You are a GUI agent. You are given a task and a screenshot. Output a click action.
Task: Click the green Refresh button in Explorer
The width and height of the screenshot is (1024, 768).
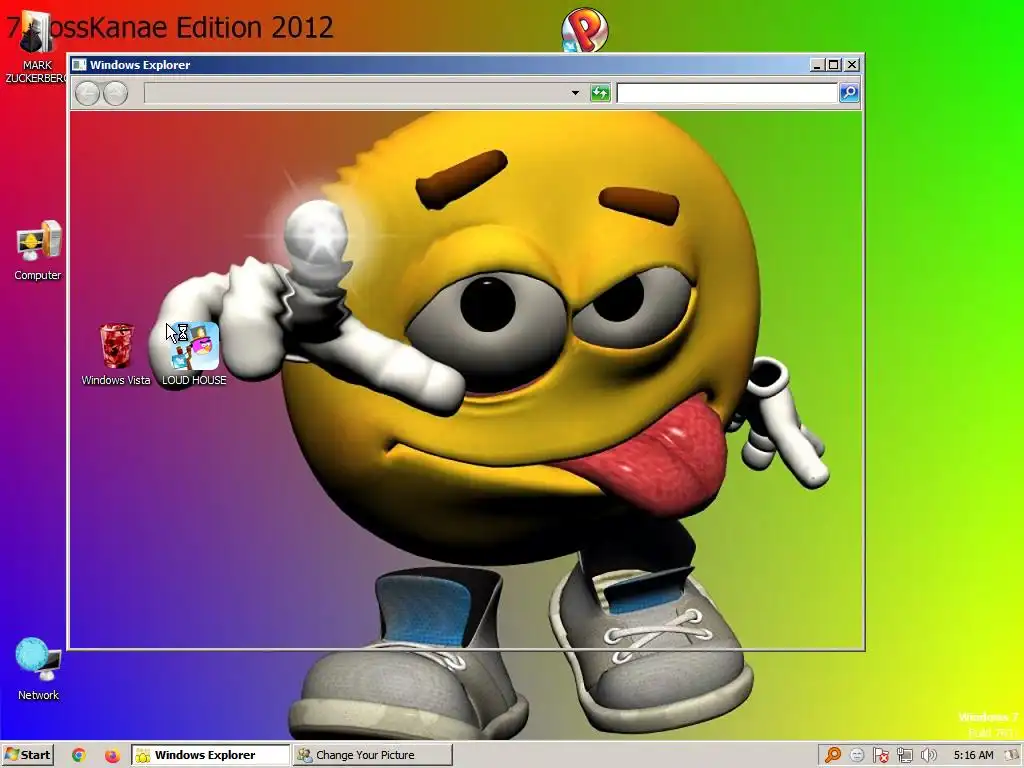click(600, 93)
